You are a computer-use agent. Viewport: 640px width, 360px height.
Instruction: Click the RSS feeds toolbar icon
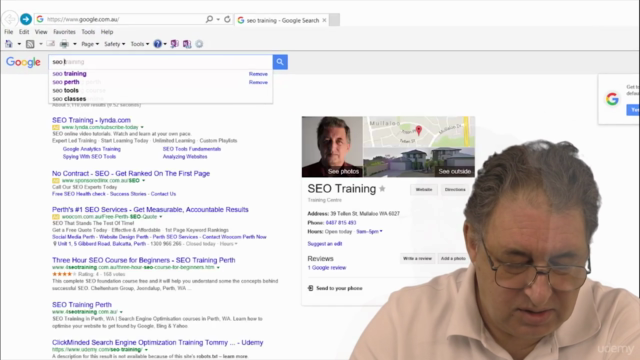click(30, 44)
